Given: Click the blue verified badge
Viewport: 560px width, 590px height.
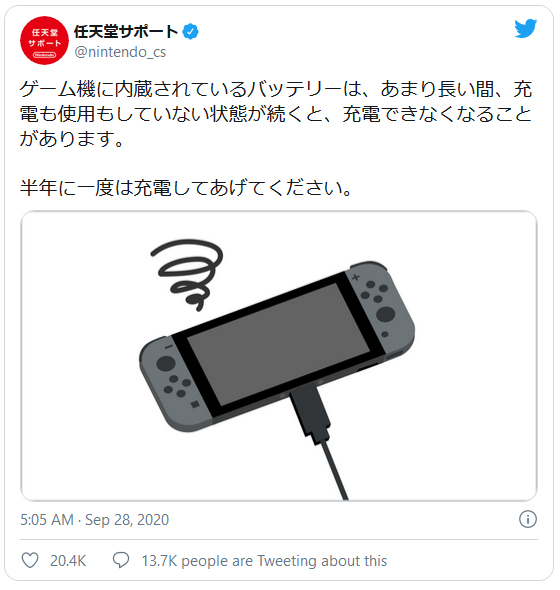Looking at the screenshot, I should (x=190, y=32).
